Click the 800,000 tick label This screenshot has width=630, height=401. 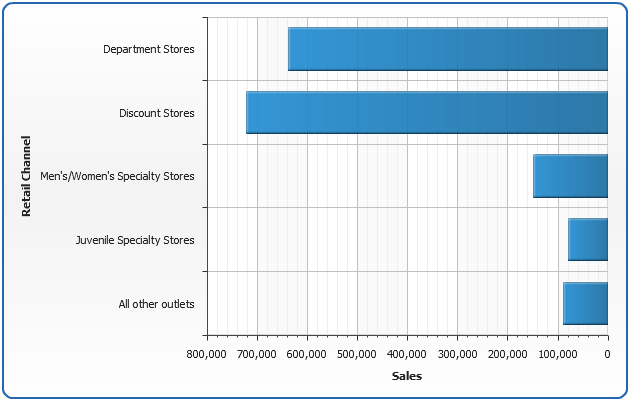[x=207, y=354]
